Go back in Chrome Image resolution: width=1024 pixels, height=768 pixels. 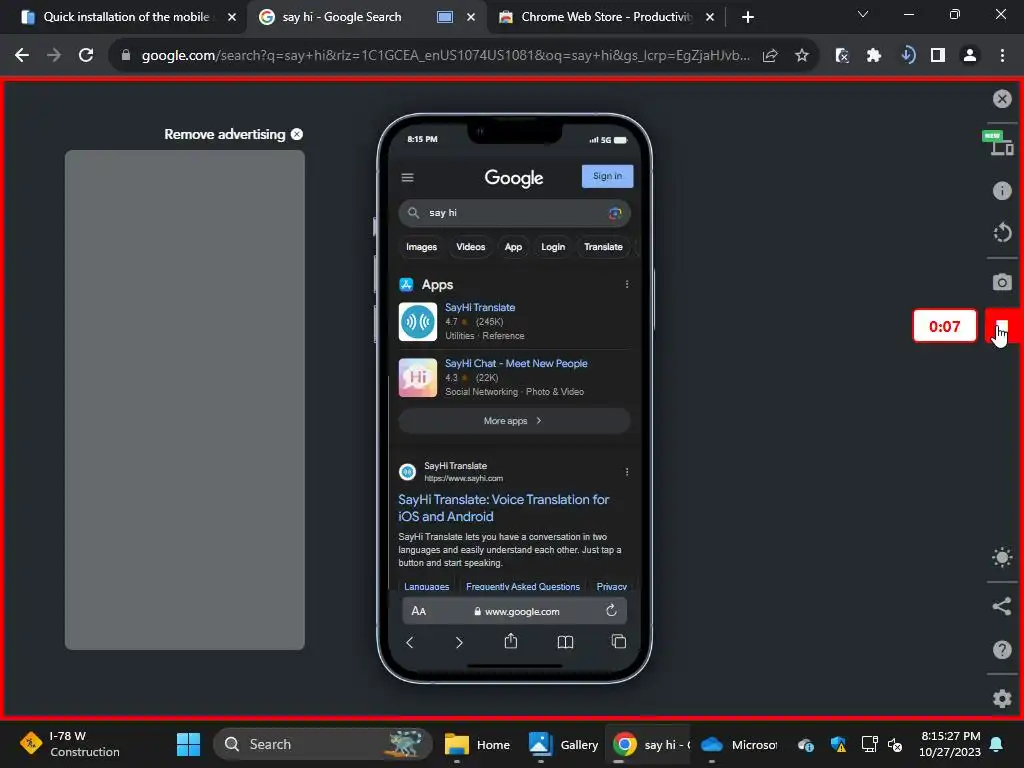click(x=22, y=56)
